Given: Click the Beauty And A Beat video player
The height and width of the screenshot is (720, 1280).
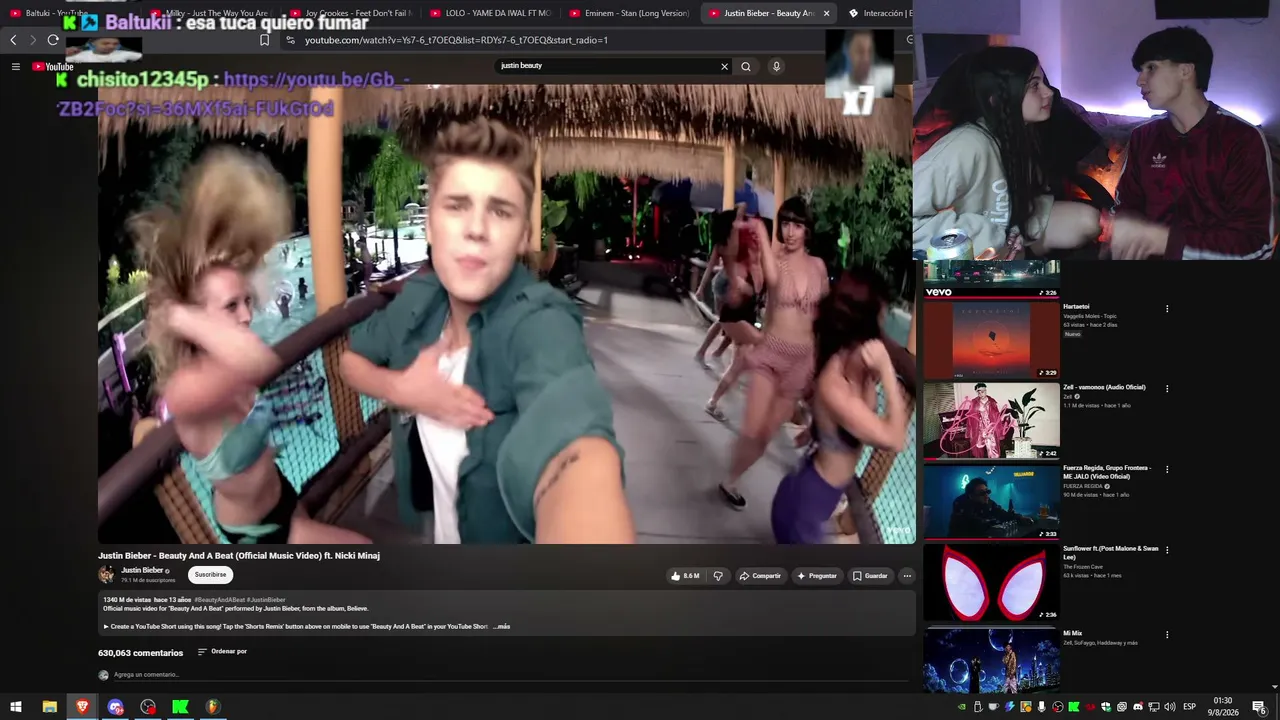Looking at the screenshot, I should click(x=506, y=313).
